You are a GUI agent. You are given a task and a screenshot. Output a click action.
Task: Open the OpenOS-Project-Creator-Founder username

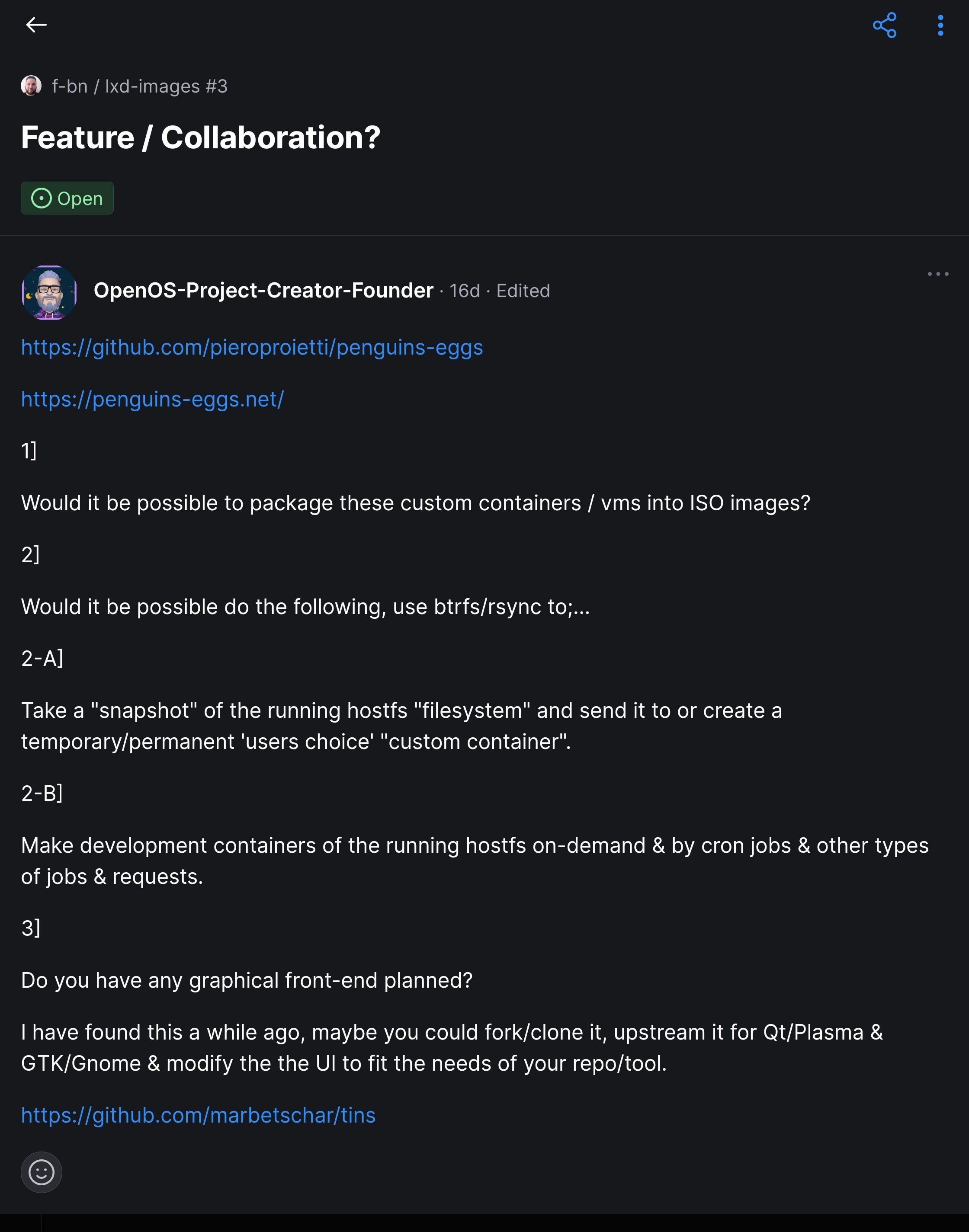point(263,291)
